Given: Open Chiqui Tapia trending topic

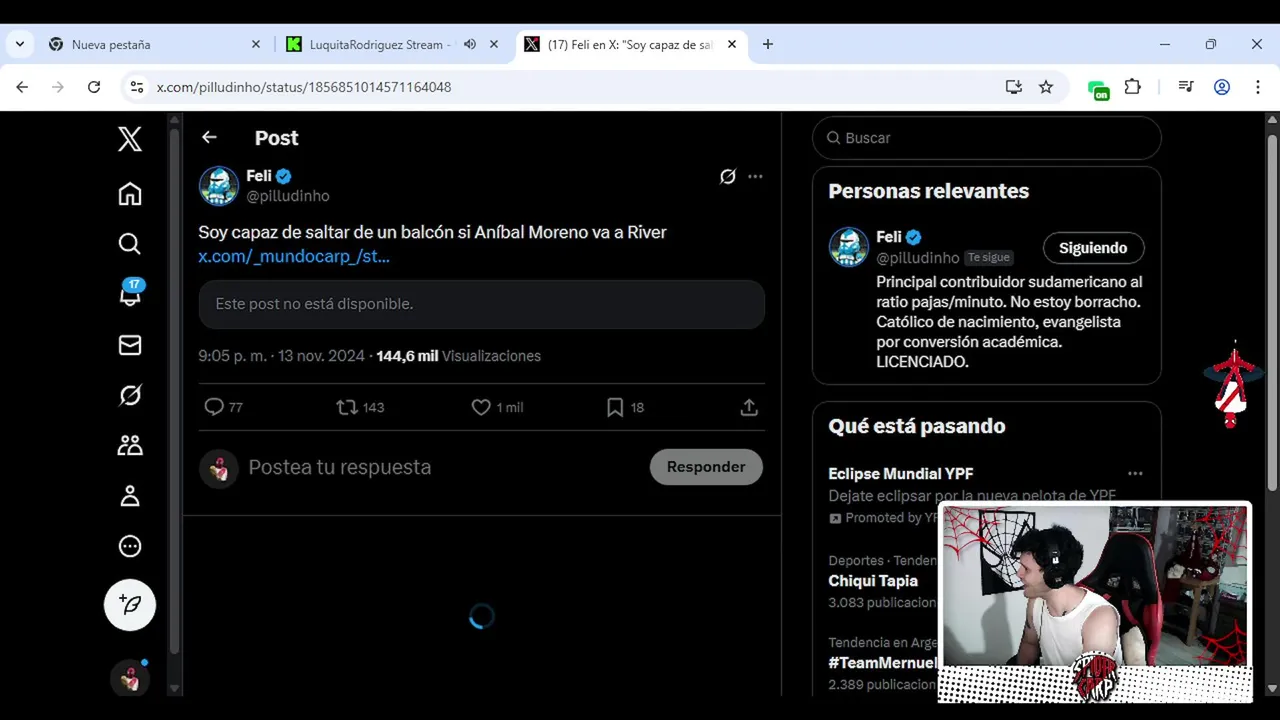Looking at the screenshot, I should tap(873, 581).
